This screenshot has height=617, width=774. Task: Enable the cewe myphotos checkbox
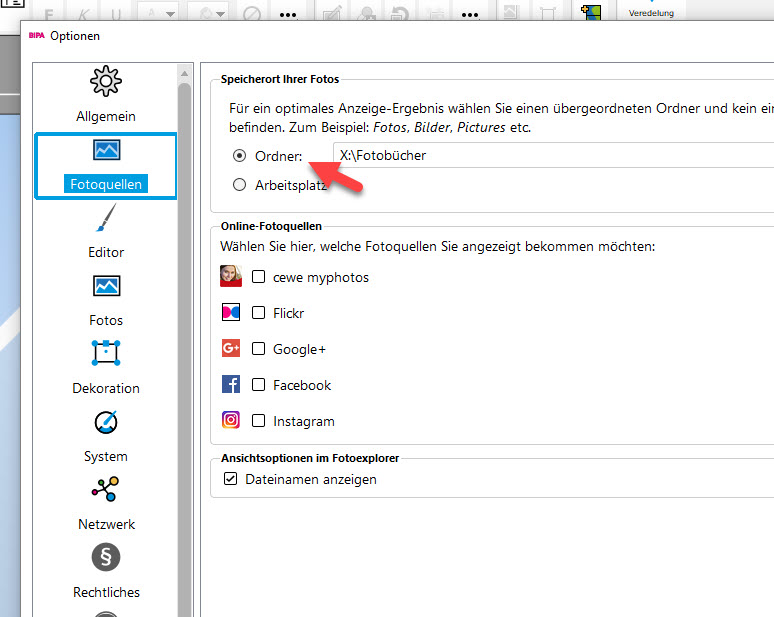pyautogui.click(x=258, y=276)
